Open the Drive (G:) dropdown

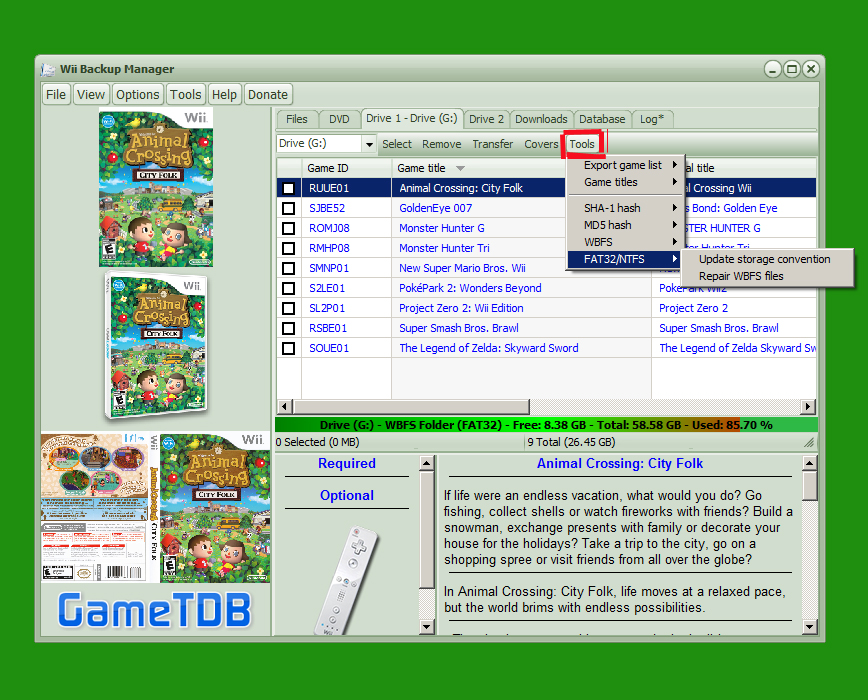[x=369, y=144]
